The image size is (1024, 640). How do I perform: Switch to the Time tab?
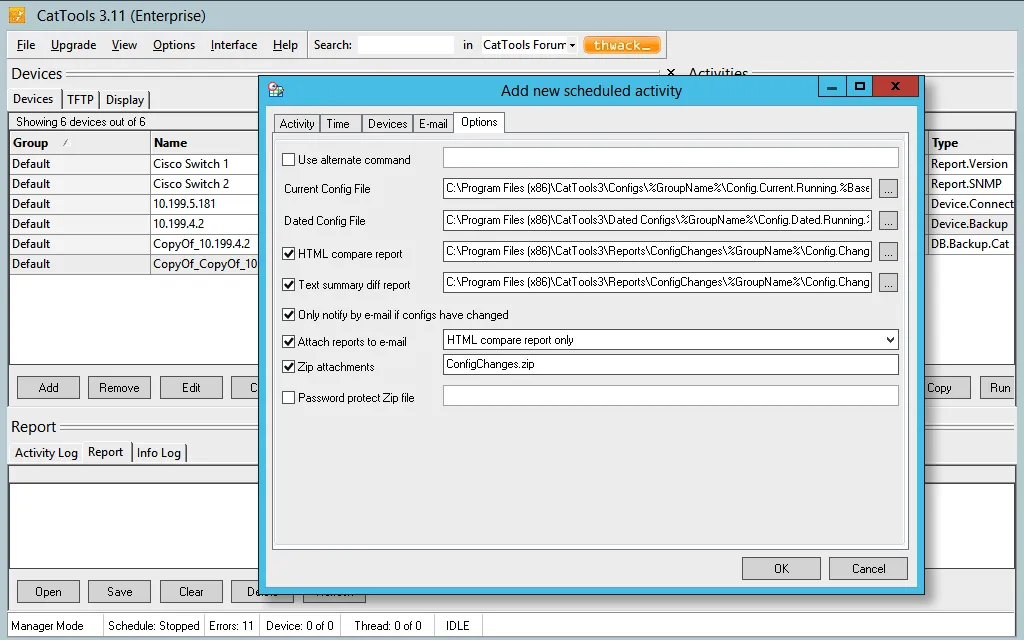click(x=340, y=122)
